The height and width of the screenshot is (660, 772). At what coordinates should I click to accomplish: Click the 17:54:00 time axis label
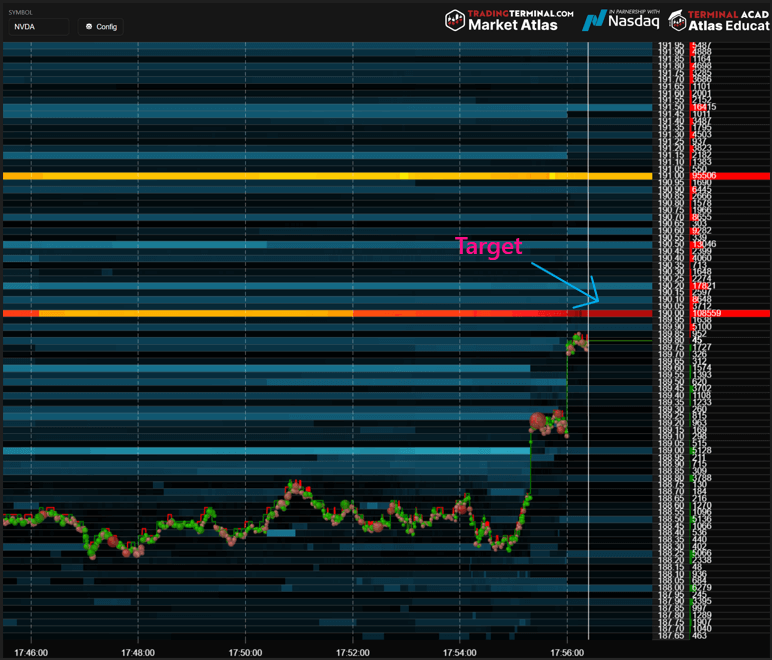(459, 651)
